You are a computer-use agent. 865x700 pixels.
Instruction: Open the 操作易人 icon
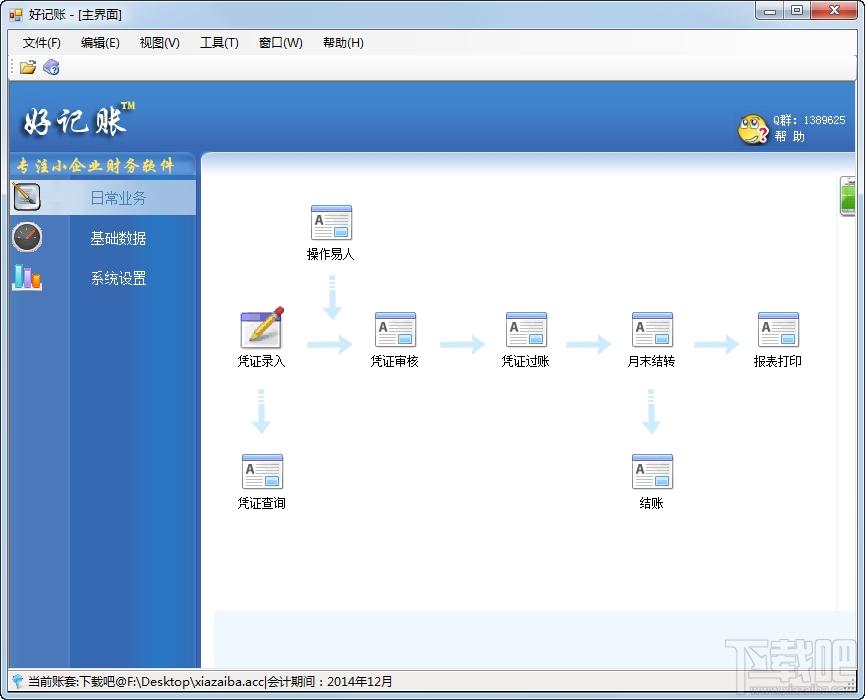point(331,222)
